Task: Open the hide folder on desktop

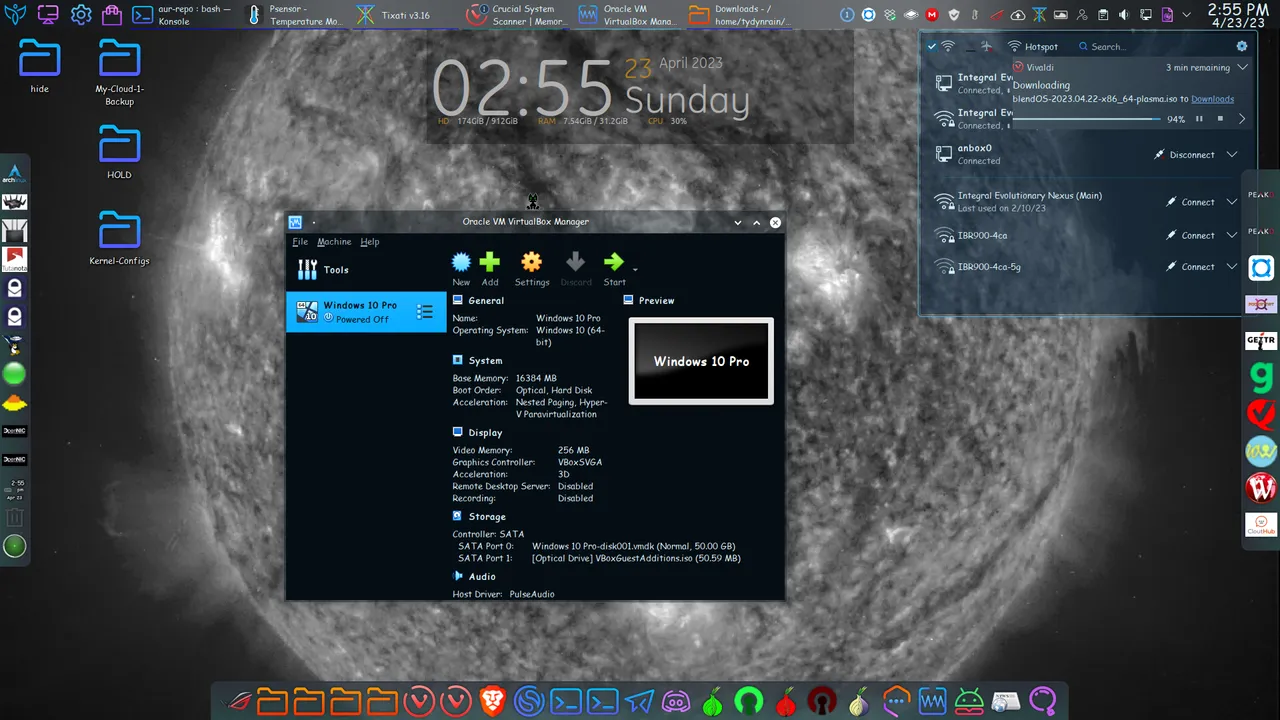Action: coord(39,67)
